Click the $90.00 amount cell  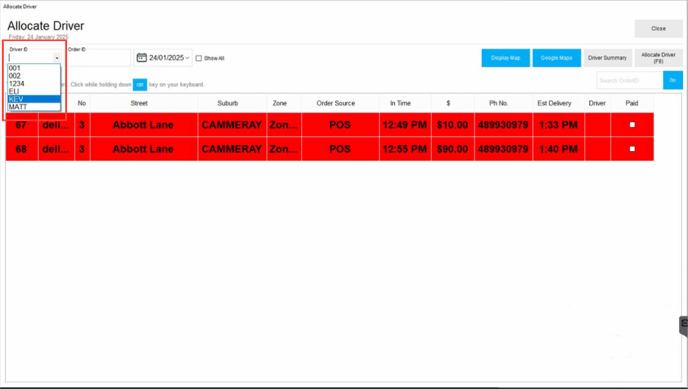point(452,149)
